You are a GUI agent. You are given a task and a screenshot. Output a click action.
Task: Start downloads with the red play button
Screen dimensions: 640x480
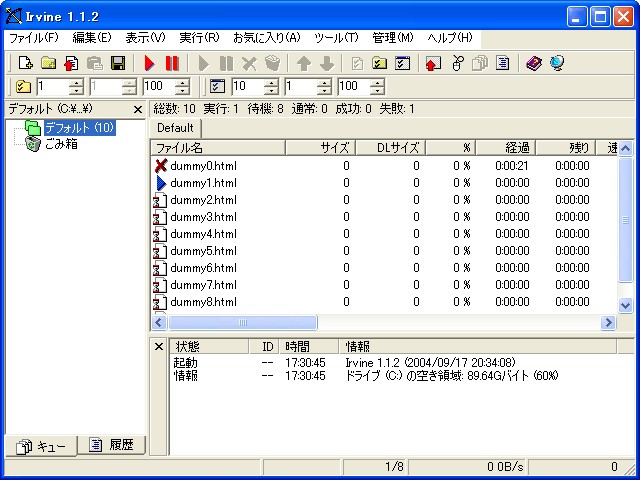[150, 63]
